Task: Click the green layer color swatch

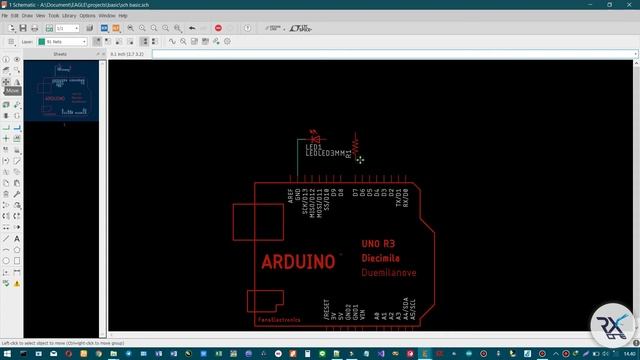Action: tap(42, 42)
